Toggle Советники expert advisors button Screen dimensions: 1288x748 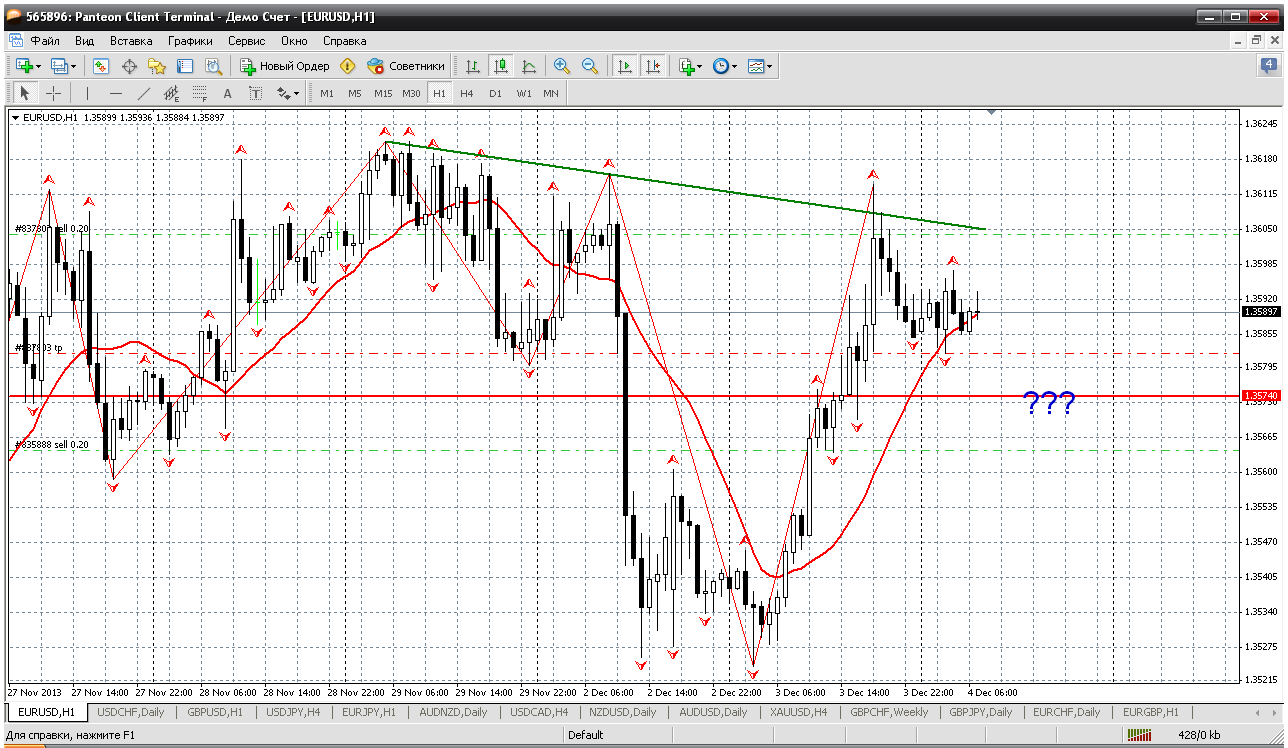point(407,66)
